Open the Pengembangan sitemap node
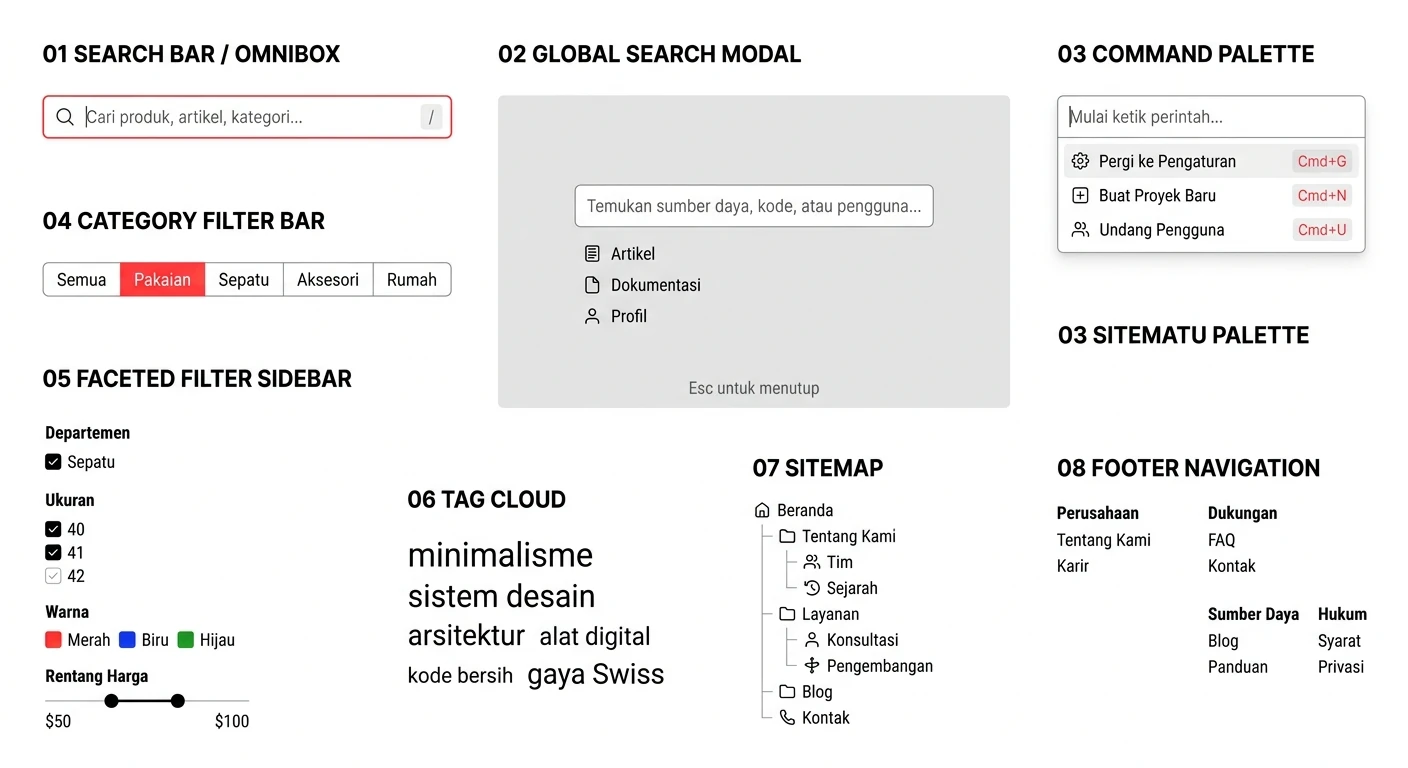The height and width of the screenshot is (768, 1408). pos(869,666)
